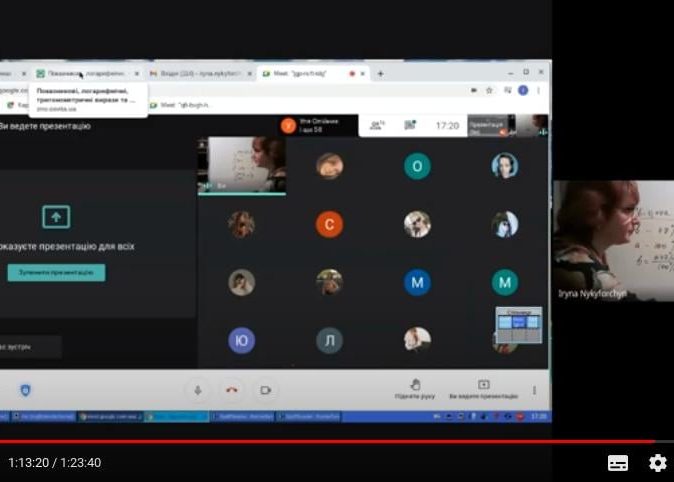674x482 pixels.
Task: Open Chrome three-dot menu
Action: tap(539, 90)
